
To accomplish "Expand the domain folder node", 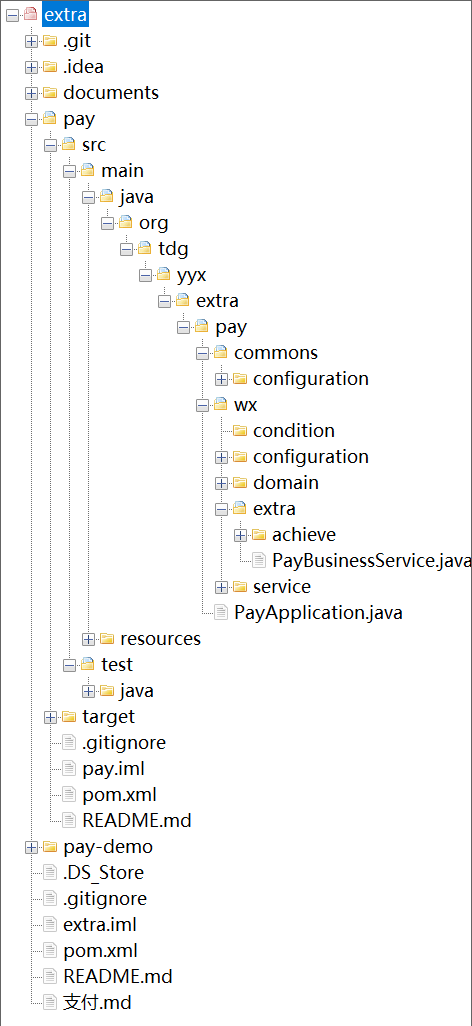I will (221, 483).
